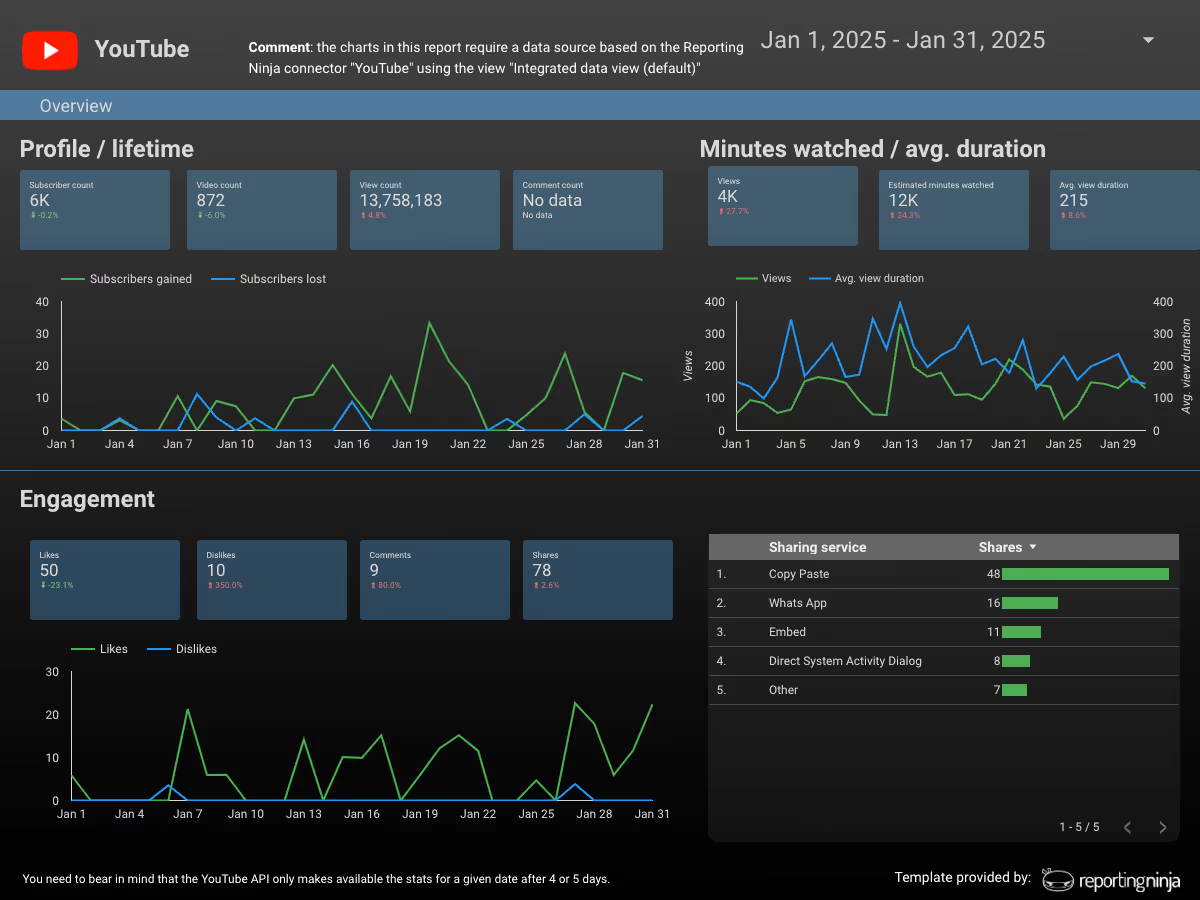Click the YouTube logo icon
Image resolution: width=1200 pixels, height=900 pixels.
click(x=49, y=50)
